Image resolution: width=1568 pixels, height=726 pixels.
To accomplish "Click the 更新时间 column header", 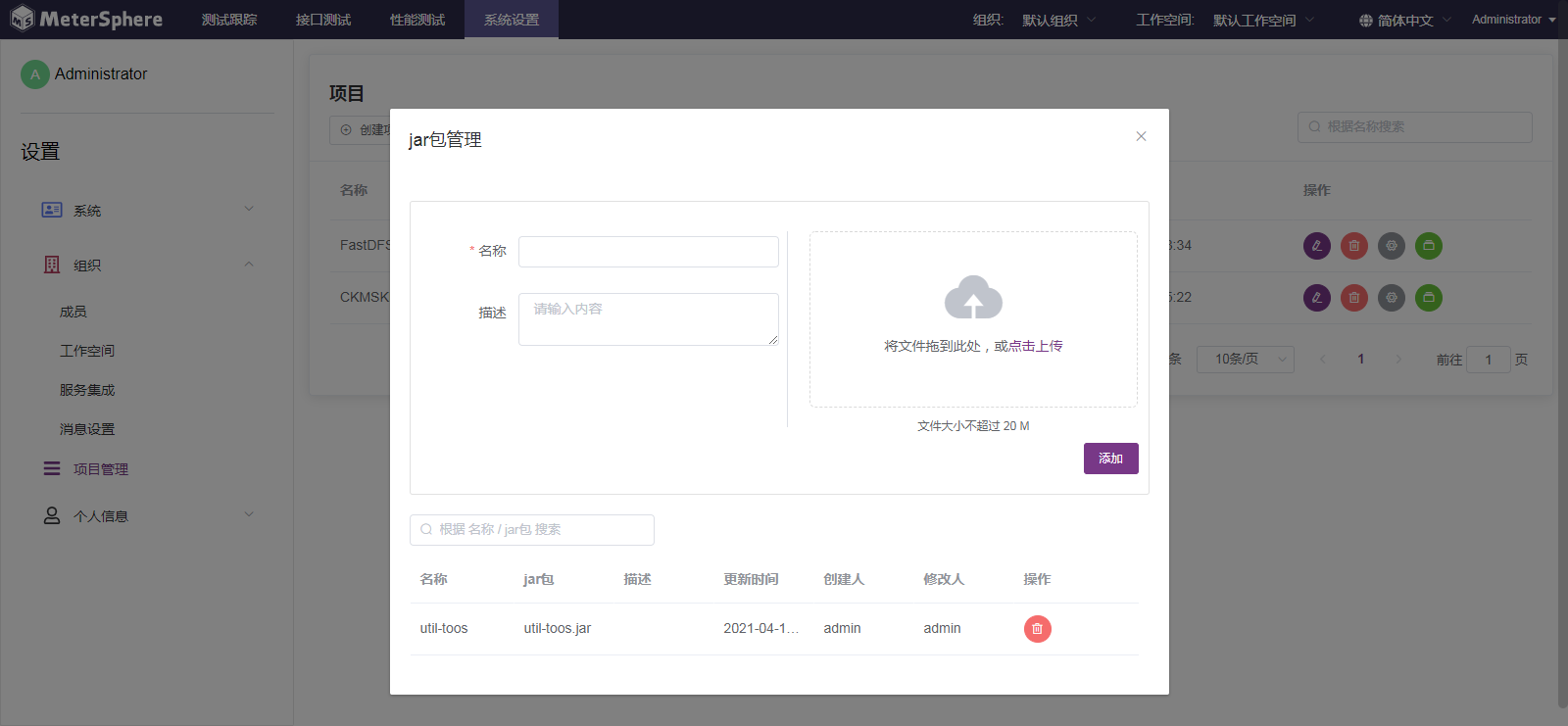I will pyautogui.click(x=752, y=579).
